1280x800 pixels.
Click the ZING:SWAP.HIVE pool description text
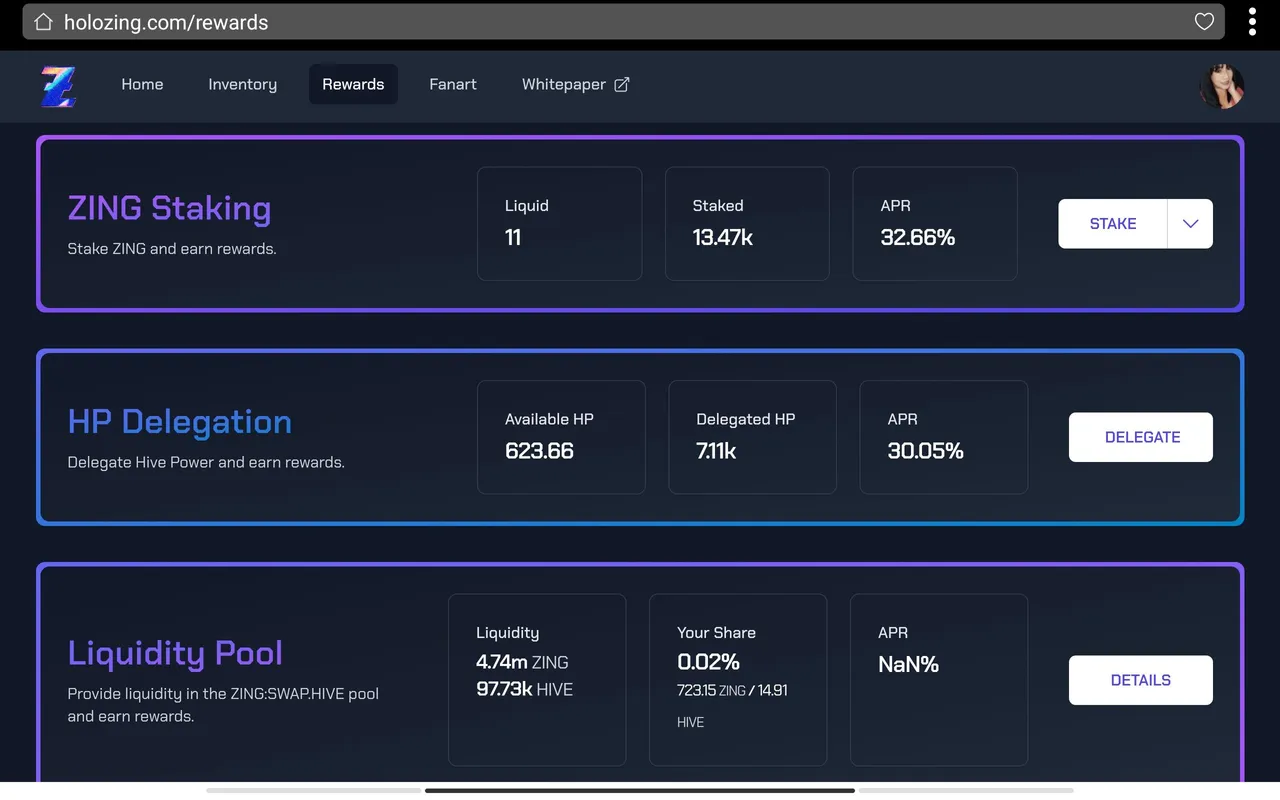pyautogui.click(x=223, y=704)
